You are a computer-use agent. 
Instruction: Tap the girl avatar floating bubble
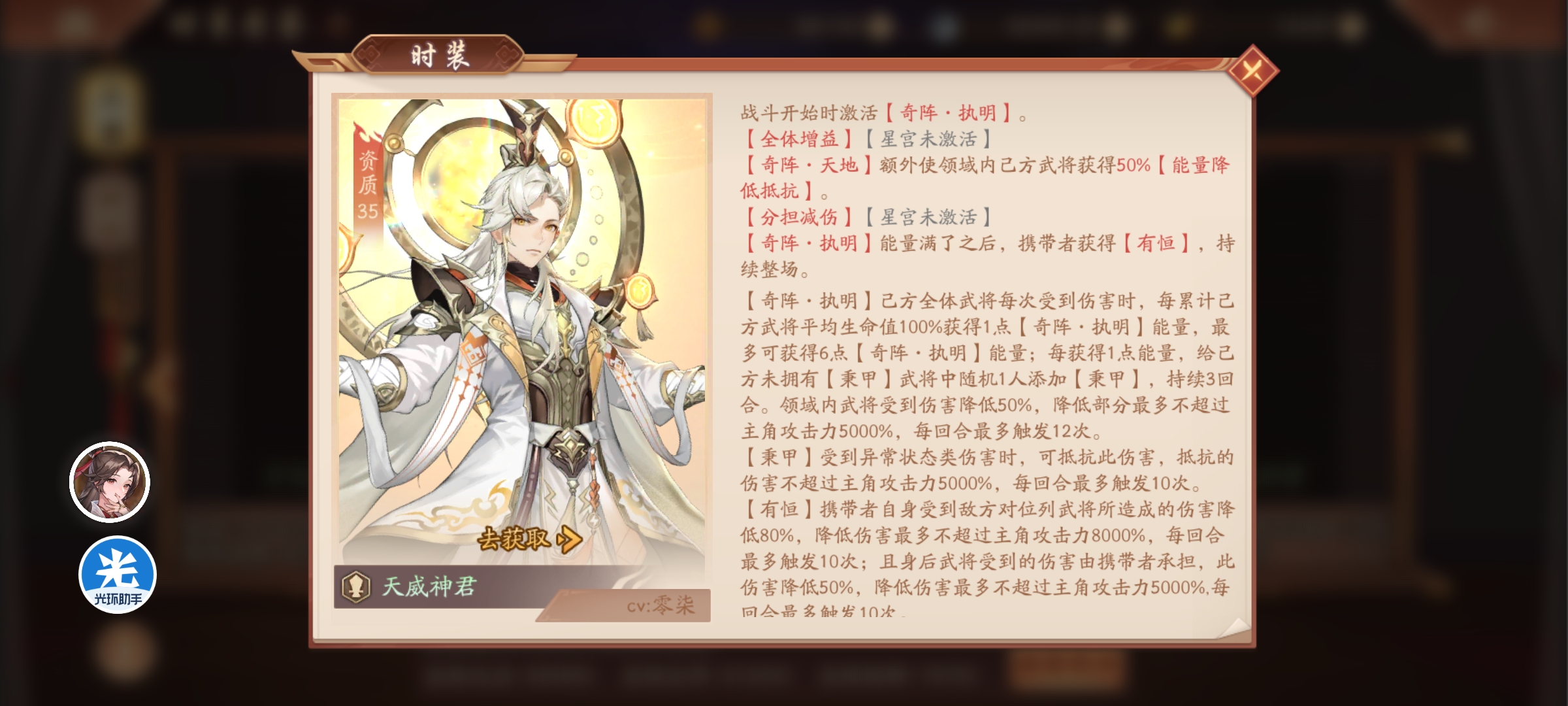[x=110, y=482]
